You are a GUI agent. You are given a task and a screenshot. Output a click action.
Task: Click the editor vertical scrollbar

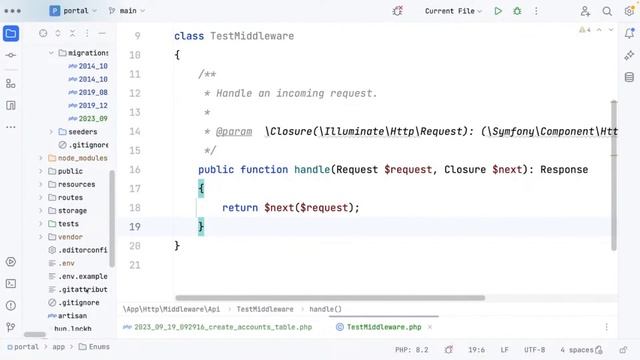pyautogui.click(x=614, y=176)
